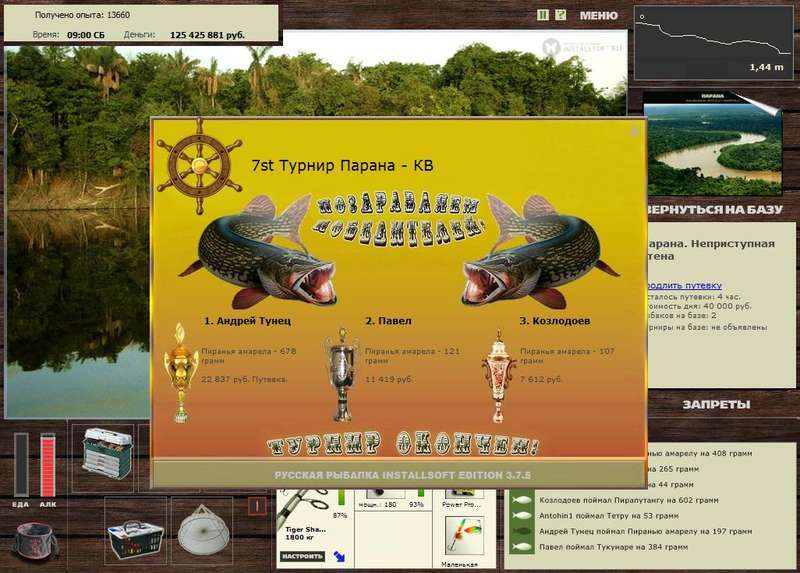Click the fish icon beside Козлодоев's catch entry
The height and width of the screenshot is (573, 800).
tap(522, 500)
